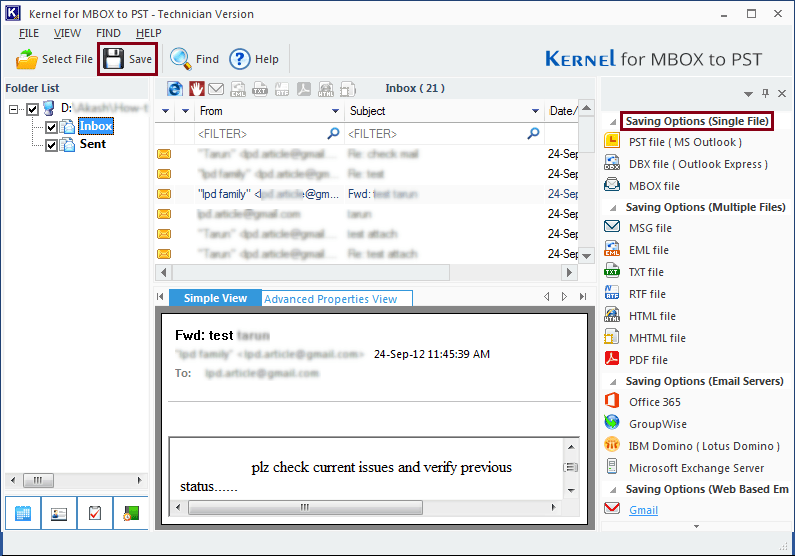Click the red stop hand icon
The image size is (795, 556).
tap(197, 89)
